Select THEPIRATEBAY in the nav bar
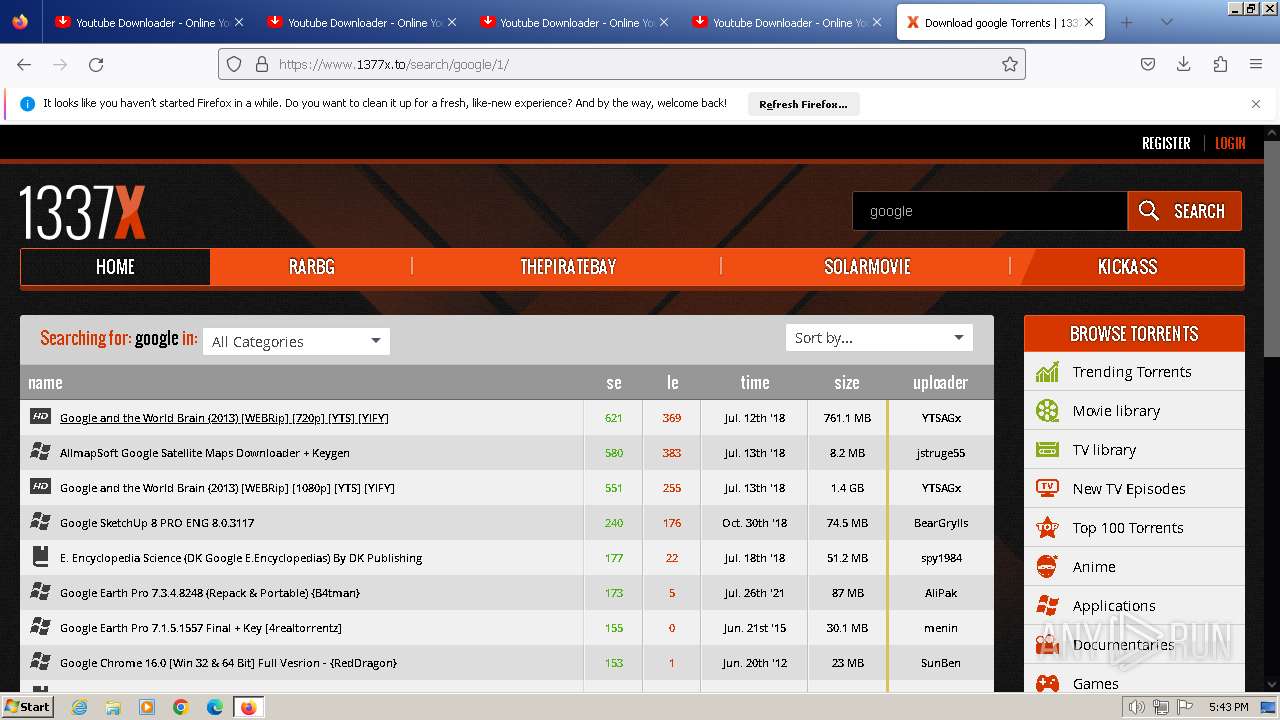This screenshot has height=720, width=1280. (568, 267)
